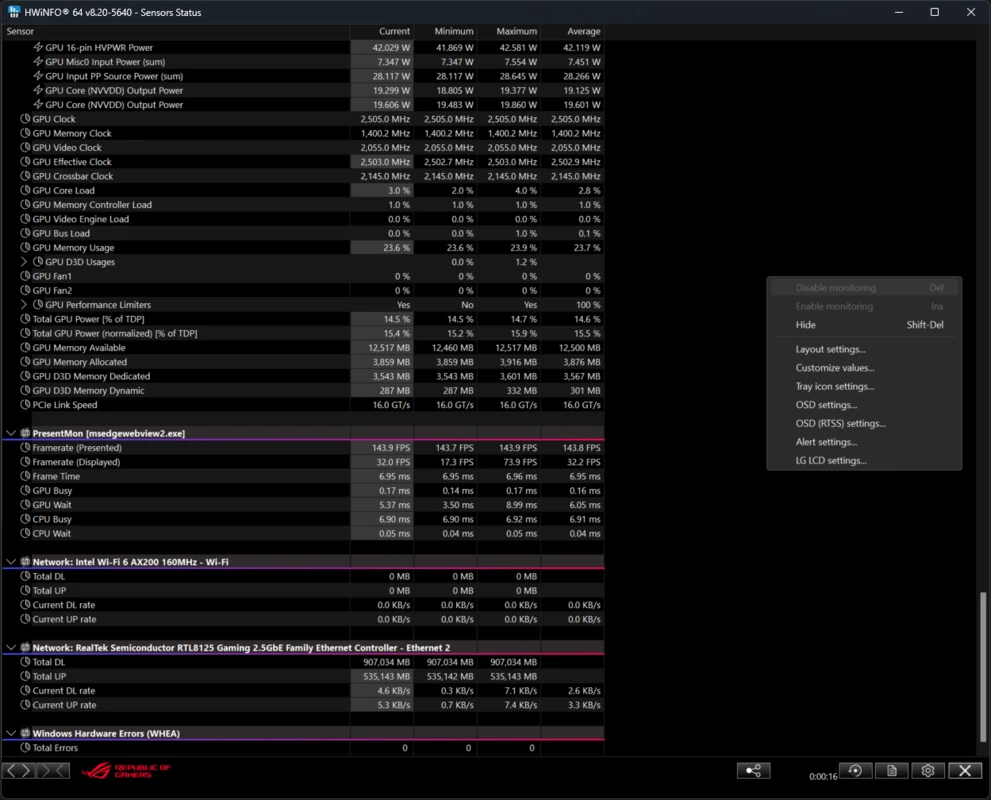Click the GPU Fan1 sensor icon
The width and height of the screenshot is (991, 800).
click(x=25, y=276)
